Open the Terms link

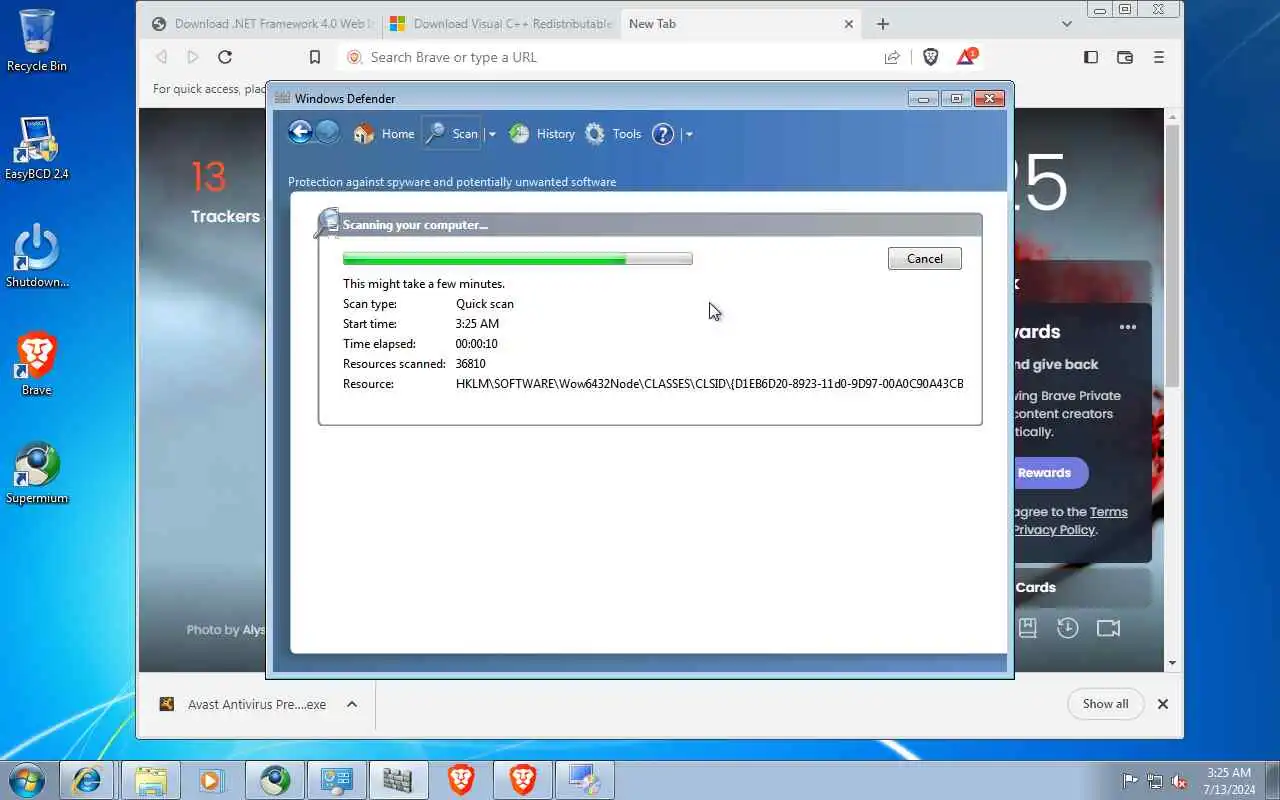(1108, 512)
